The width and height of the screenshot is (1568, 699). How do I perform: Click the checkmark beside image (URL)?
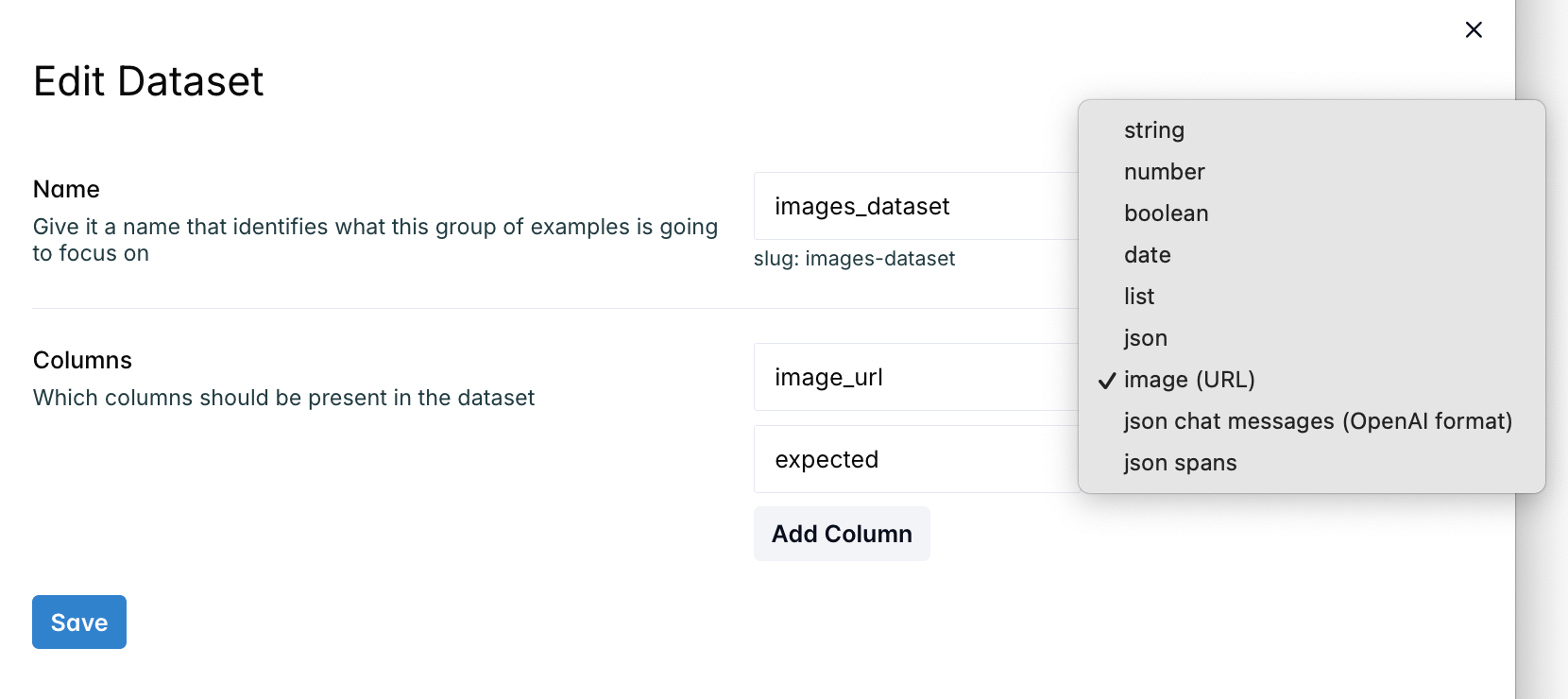(x=1107, y=381)
